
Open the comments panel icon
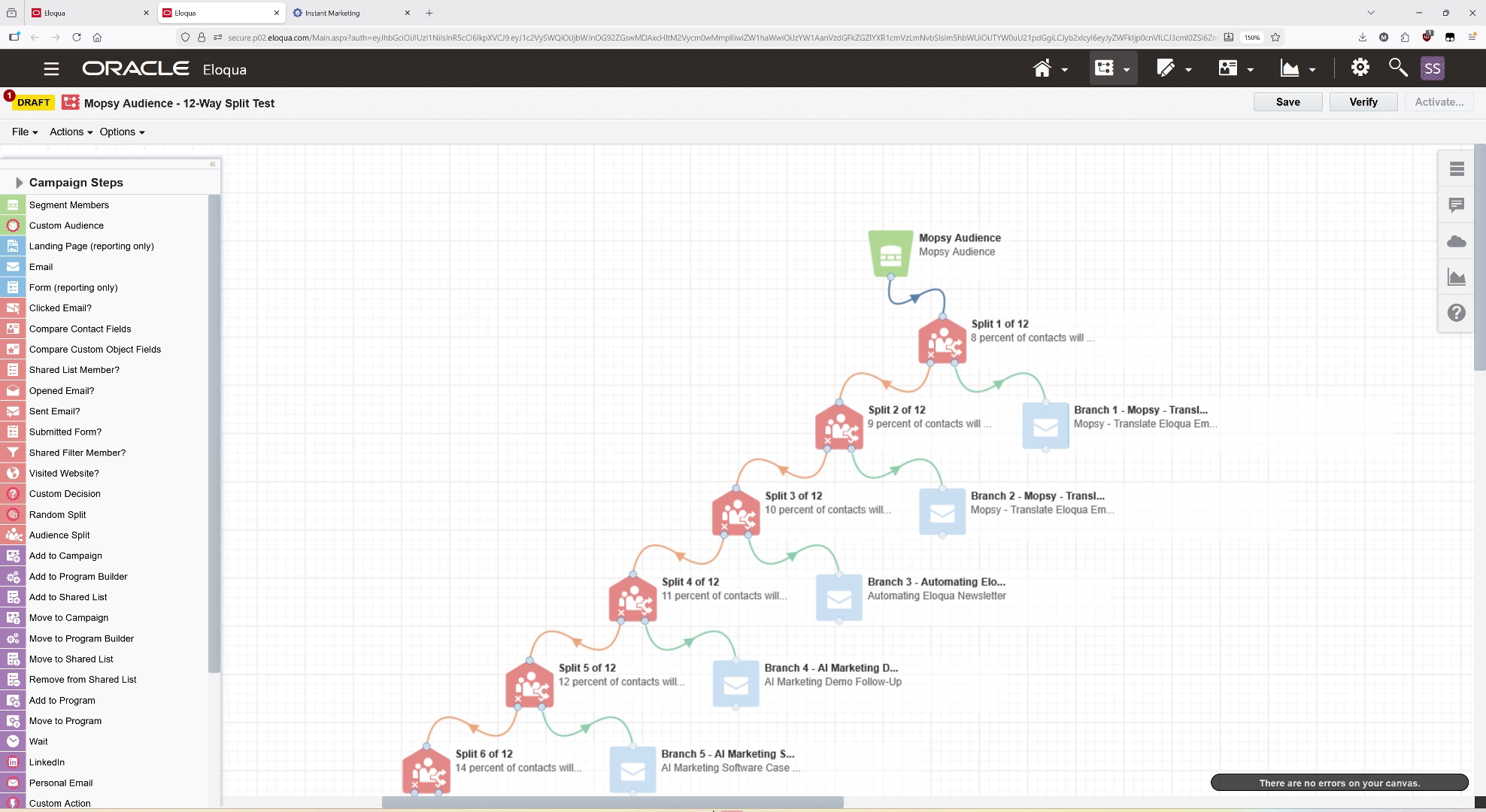point(1457,205)
